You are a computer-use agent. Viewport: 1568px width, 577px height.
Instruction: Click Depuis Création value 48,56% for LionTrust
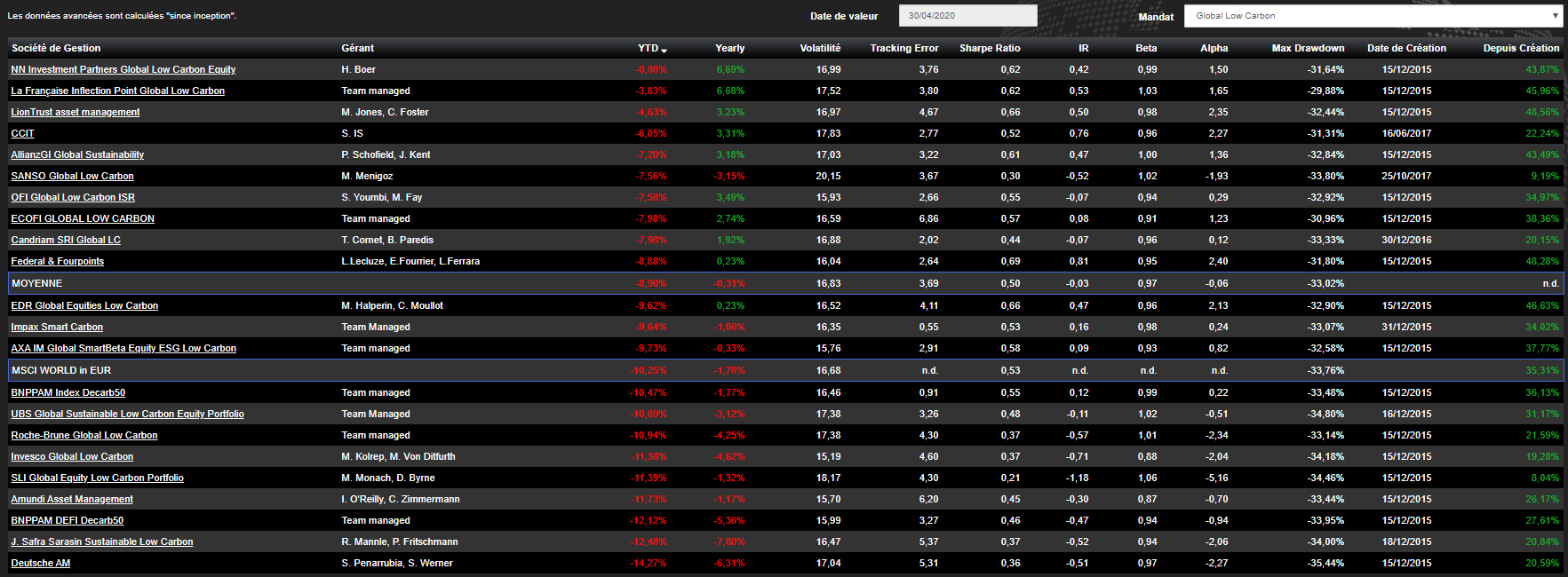tap(1542, 112)
